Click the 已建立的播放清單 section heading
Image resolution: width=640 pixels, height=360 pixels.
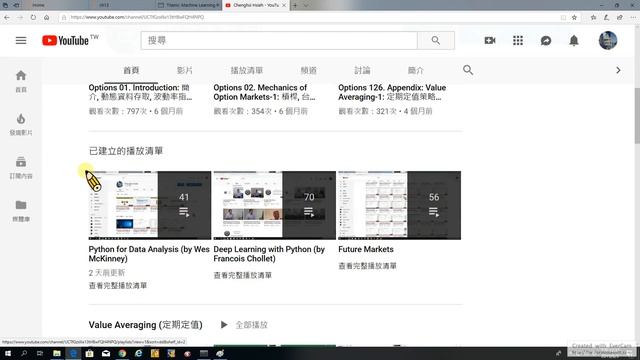[x=126, y=151]
